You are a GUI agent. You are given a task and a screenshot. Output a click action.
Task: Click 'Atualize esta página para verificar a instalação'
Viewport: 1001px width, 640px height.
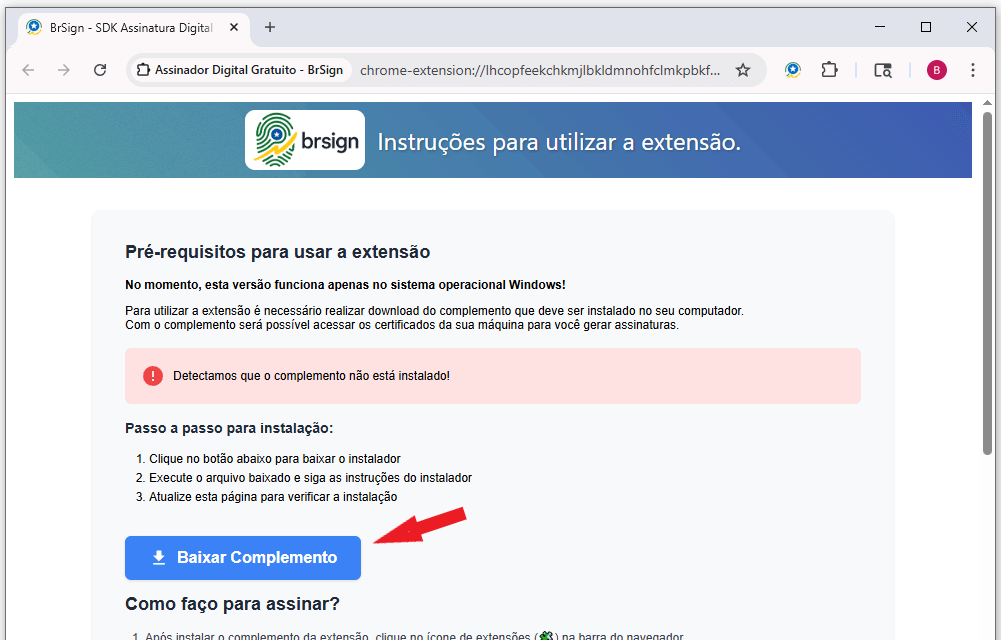(273, 497)
